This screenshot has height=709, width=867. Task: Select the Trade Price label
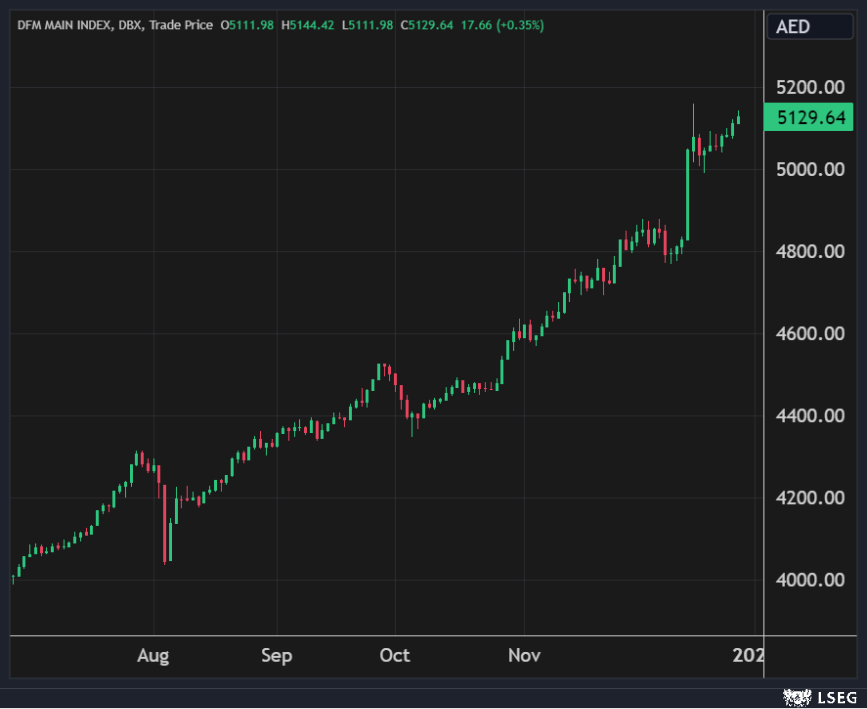[x=181, y=25]
